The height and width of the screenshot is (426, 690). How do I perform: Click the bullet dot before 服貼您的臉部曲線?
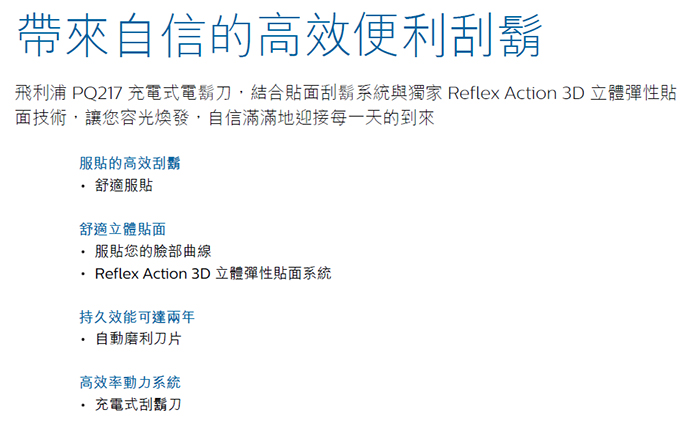click(83, 252)
